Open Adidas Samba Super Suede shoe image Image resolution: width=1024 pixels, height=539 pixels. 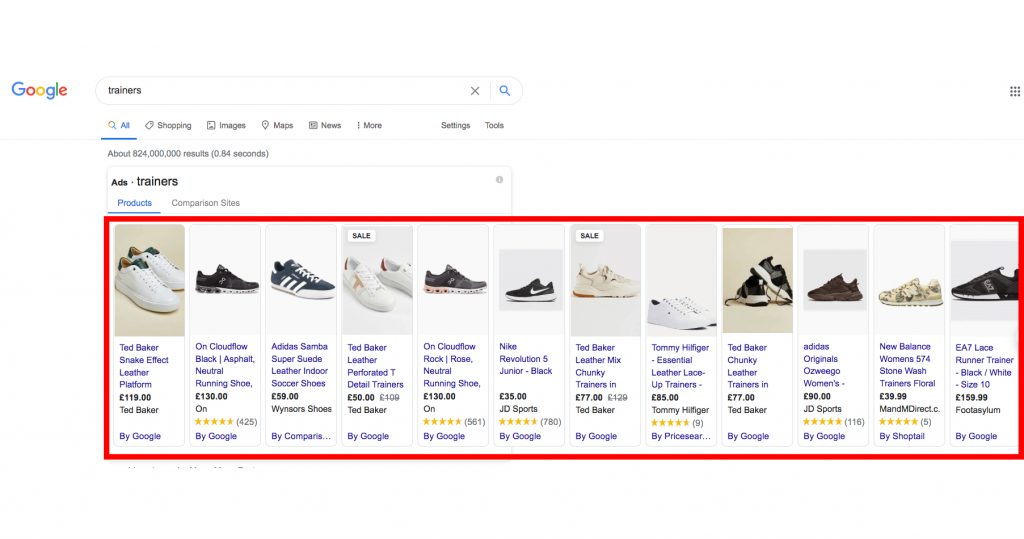click(x=301, y=281)
